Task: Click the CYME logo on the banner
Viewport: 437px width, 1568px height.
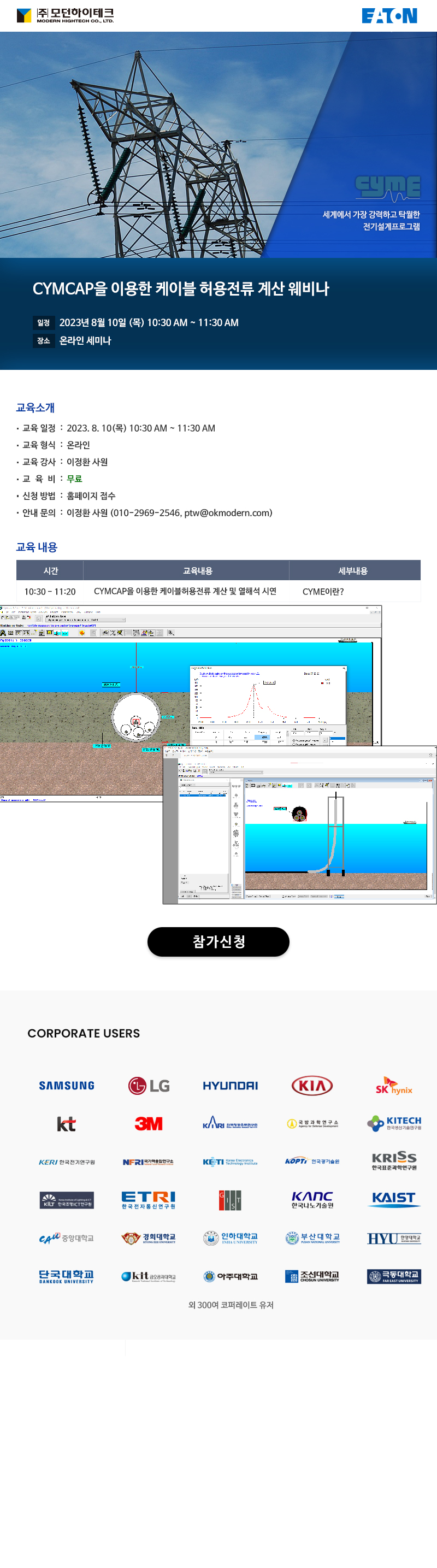Action: 388,188
